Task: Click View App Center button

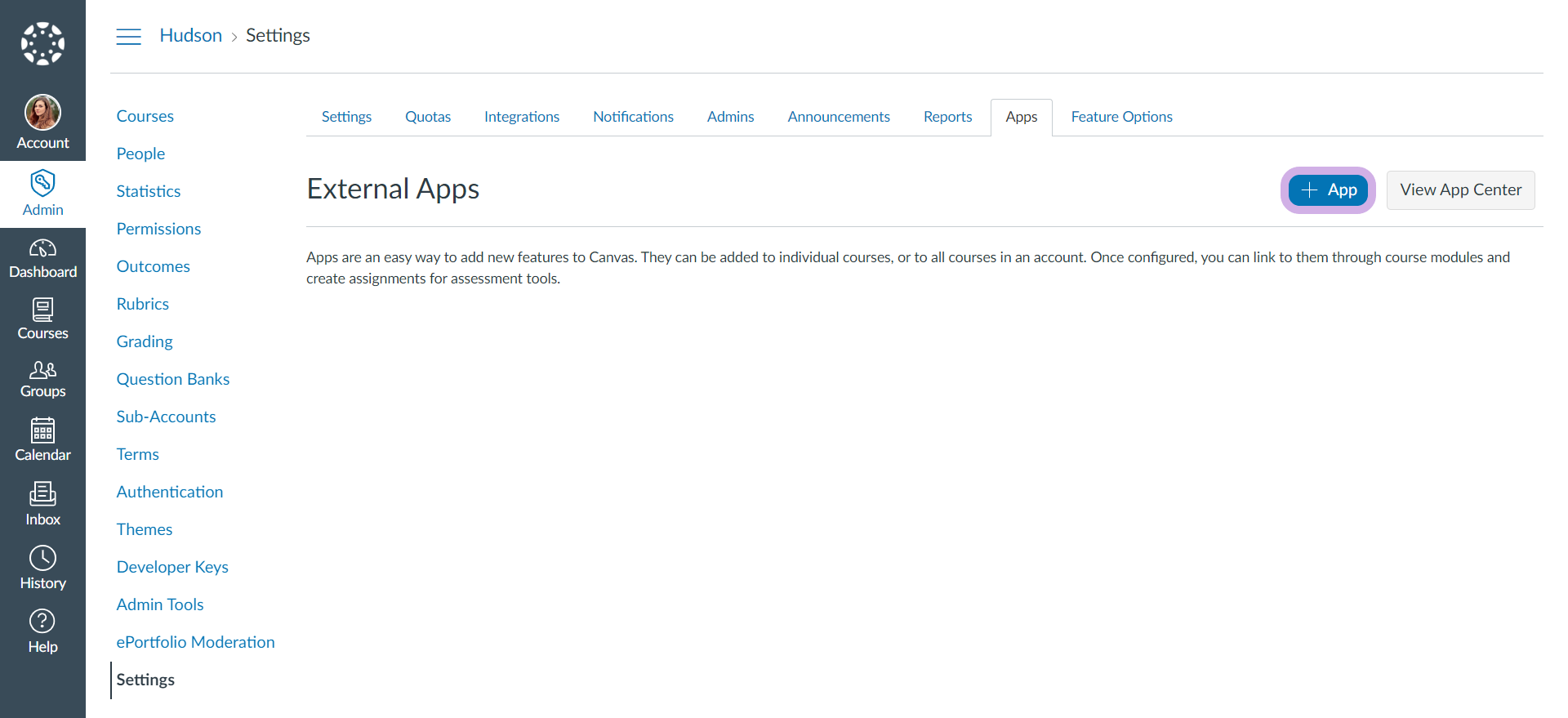Action: pos(1460,190)
